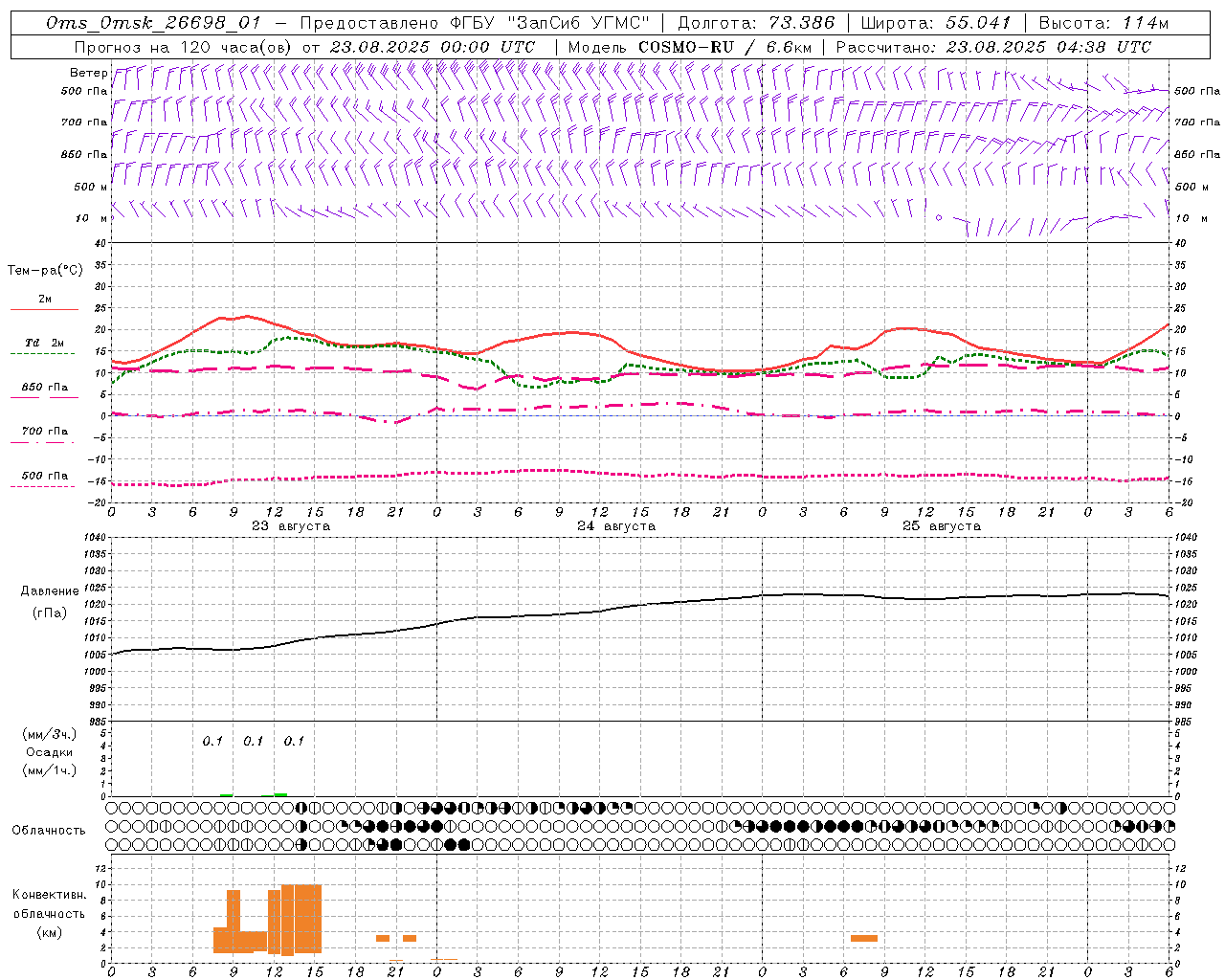Click the Давление pressure panel label
This screenshot has height=980, width=1225.
(50, 591)
